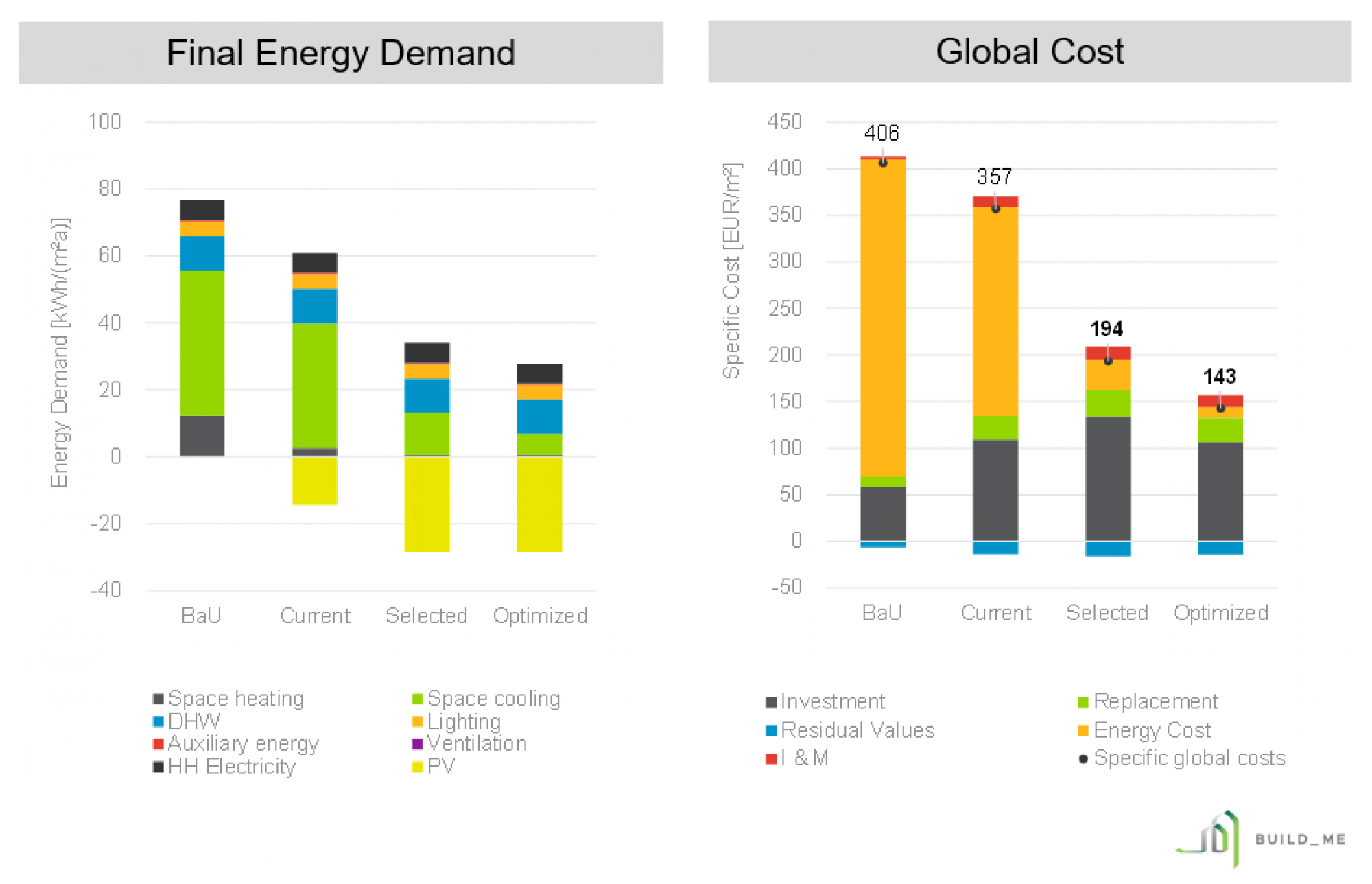This screenshot has height=884, width=1372.
Task: Click the Replacement legend swatch
Action: [1083, 702]
